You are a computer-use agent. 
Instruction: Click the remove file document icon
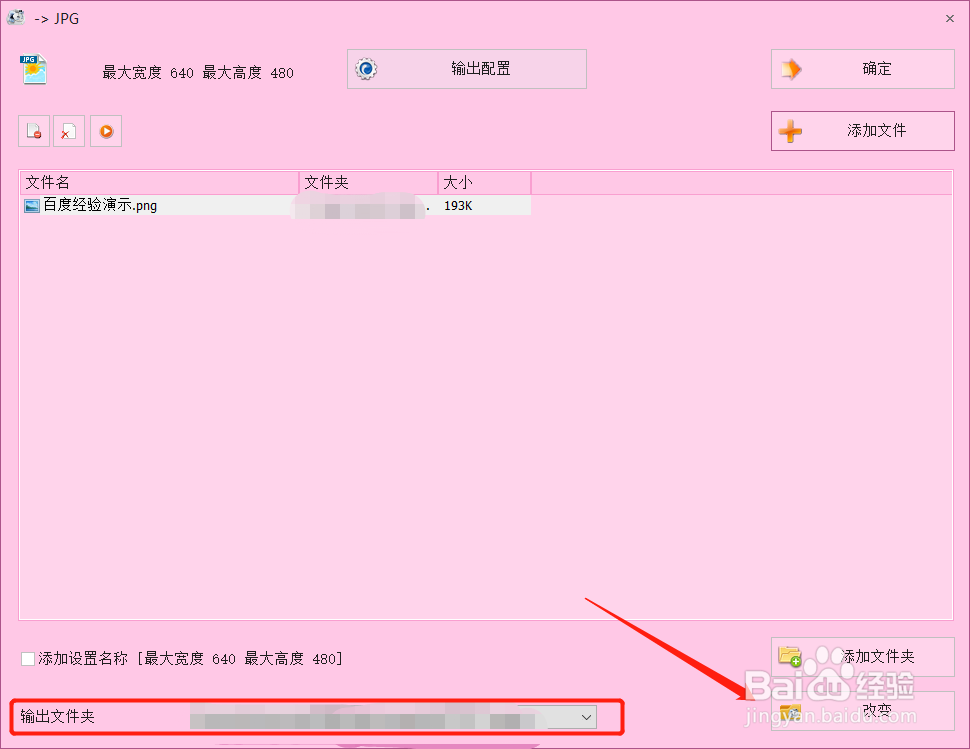33,131
